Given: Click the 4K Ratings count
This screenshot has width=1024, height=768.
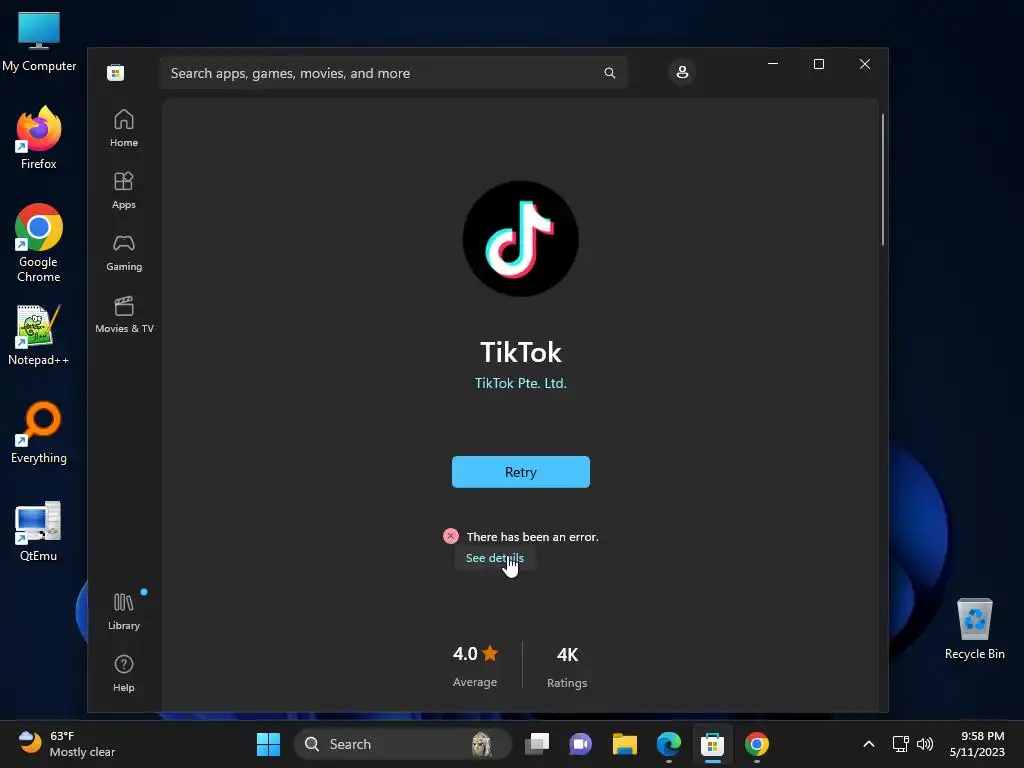Looking at the screenshot, I should point(567,666).
